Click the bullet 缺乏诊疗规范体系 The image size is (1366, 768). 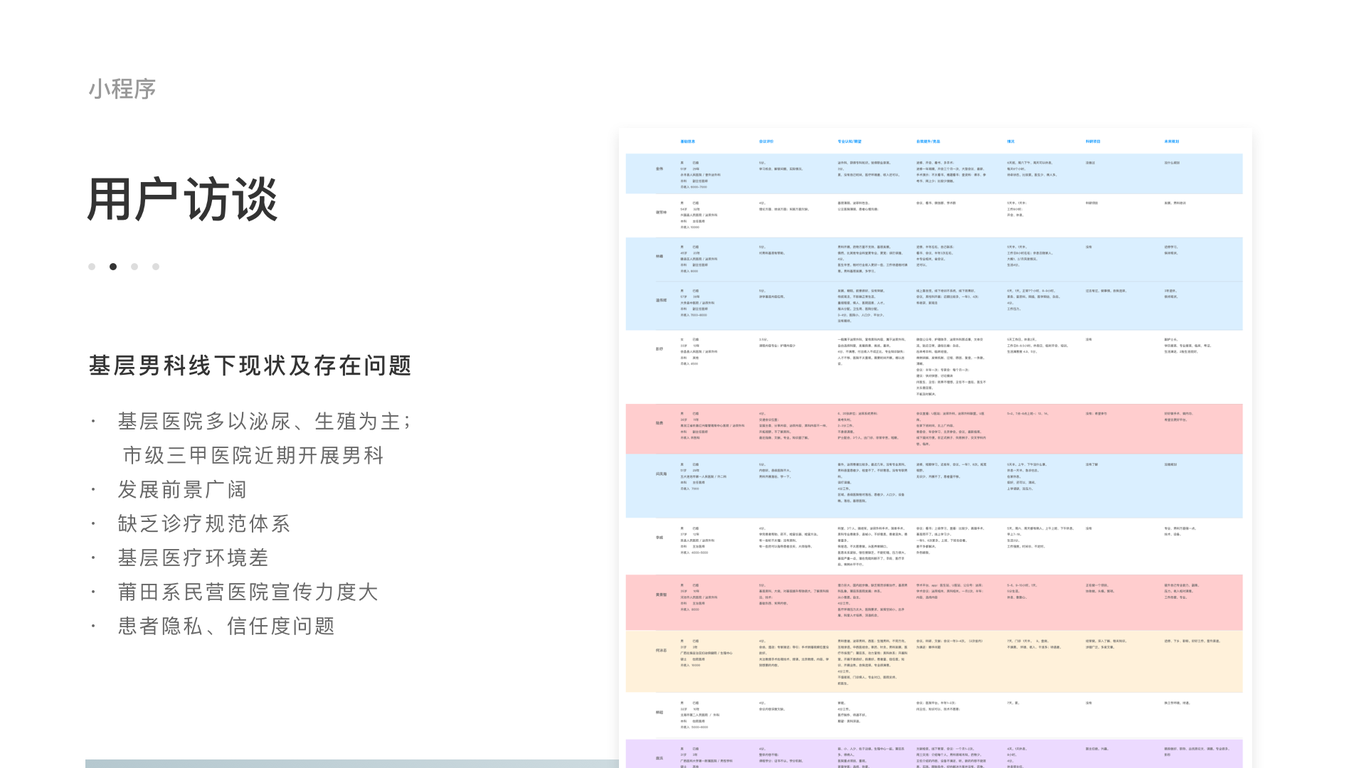pyautogui.click(x=204, y=524)
